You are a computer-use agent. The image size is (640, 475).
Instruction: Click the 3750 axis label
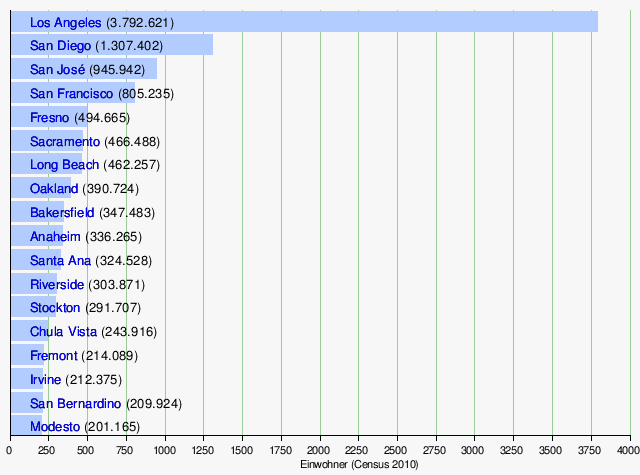589,450
